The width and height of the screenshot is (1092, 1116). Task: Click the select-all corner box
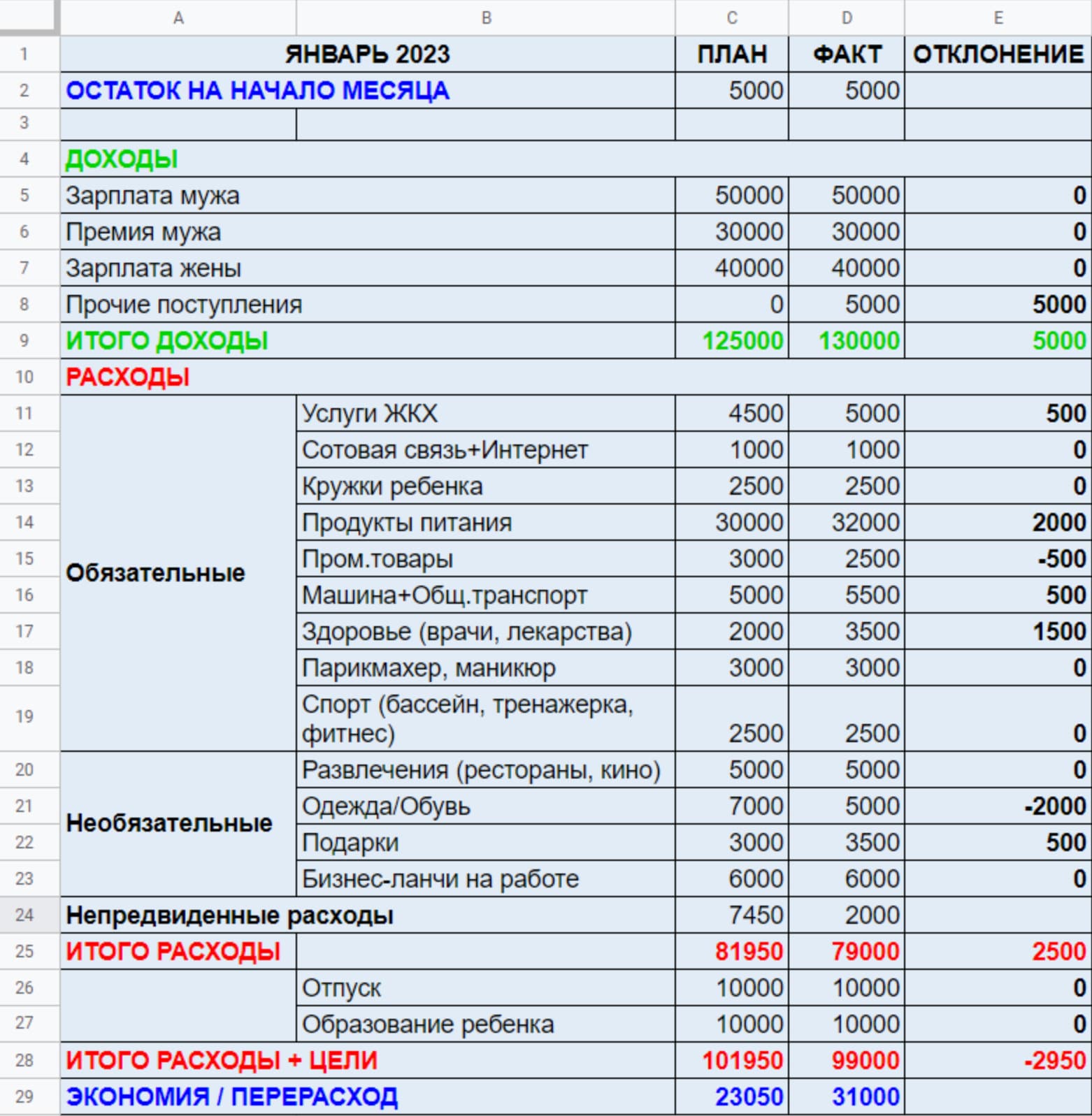click(x=29, y=17)
